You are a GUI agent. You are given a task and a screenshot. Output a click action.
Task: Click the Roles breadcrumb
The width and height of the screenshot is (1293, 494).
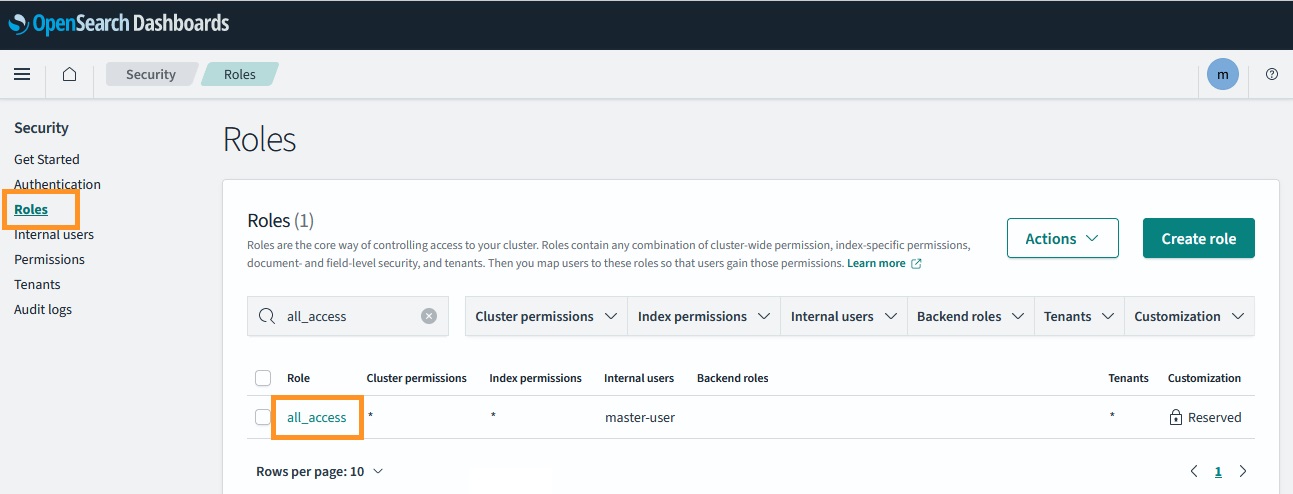point(240,74)
